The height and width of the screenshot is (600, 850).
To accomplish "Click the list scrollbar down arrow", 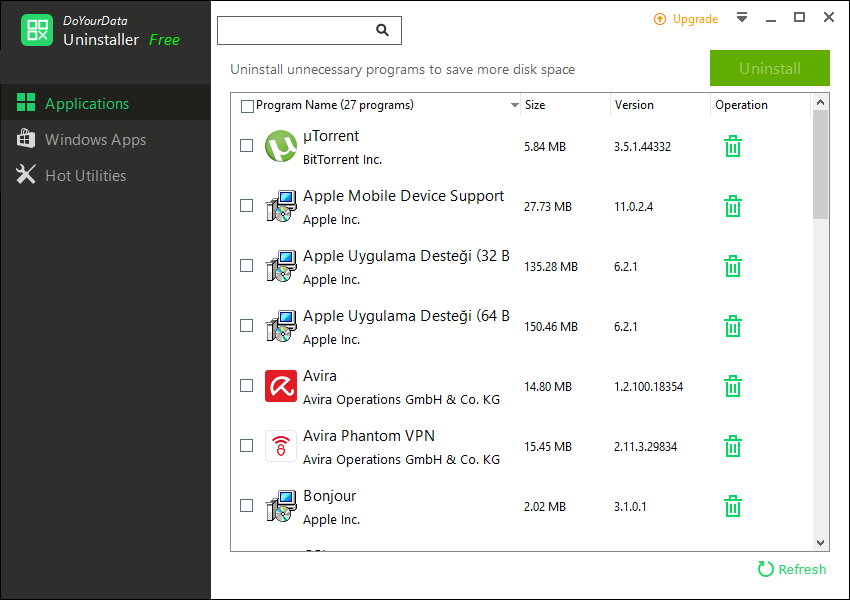I will [820, 543].
